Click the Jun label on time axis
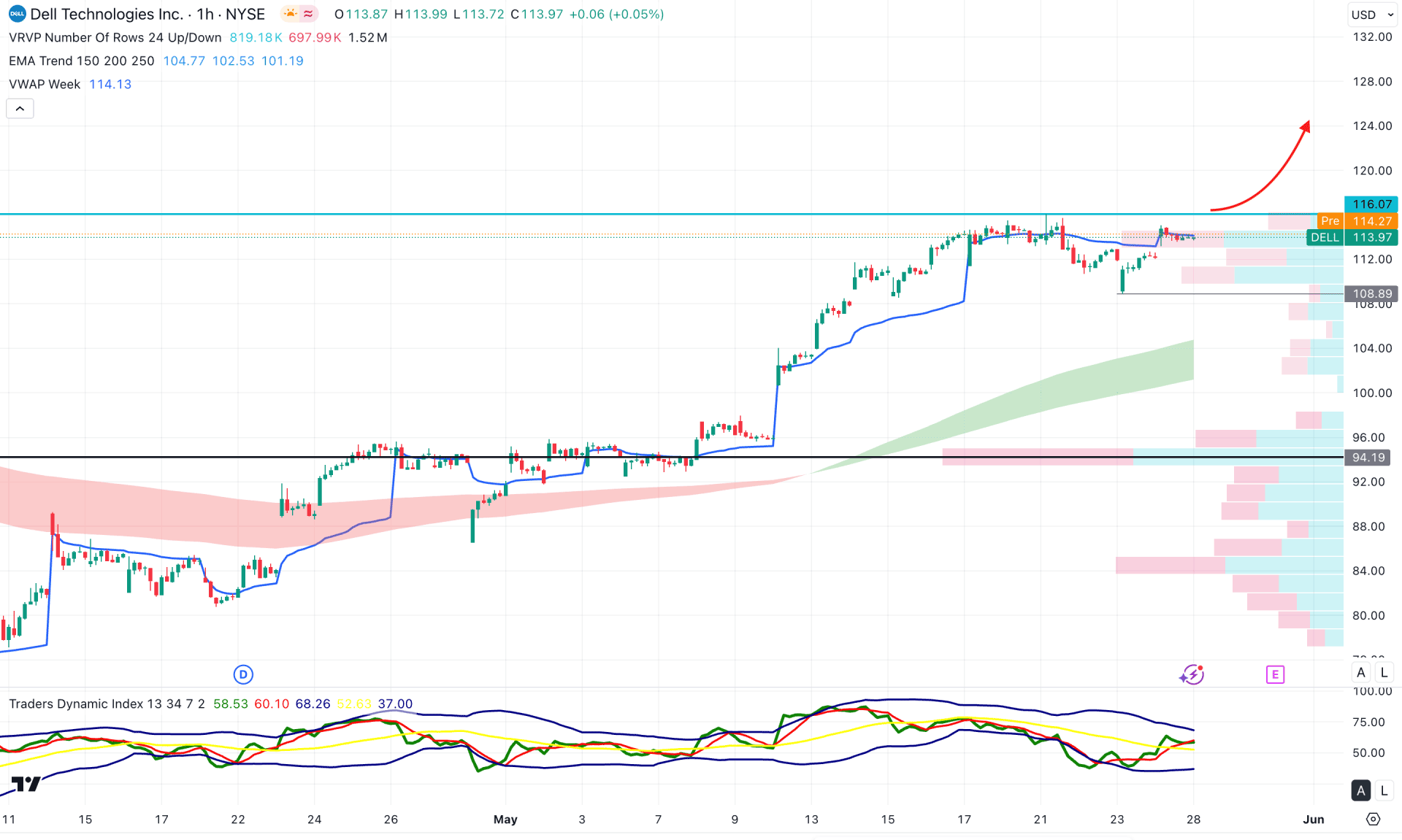 (1313, 819)
